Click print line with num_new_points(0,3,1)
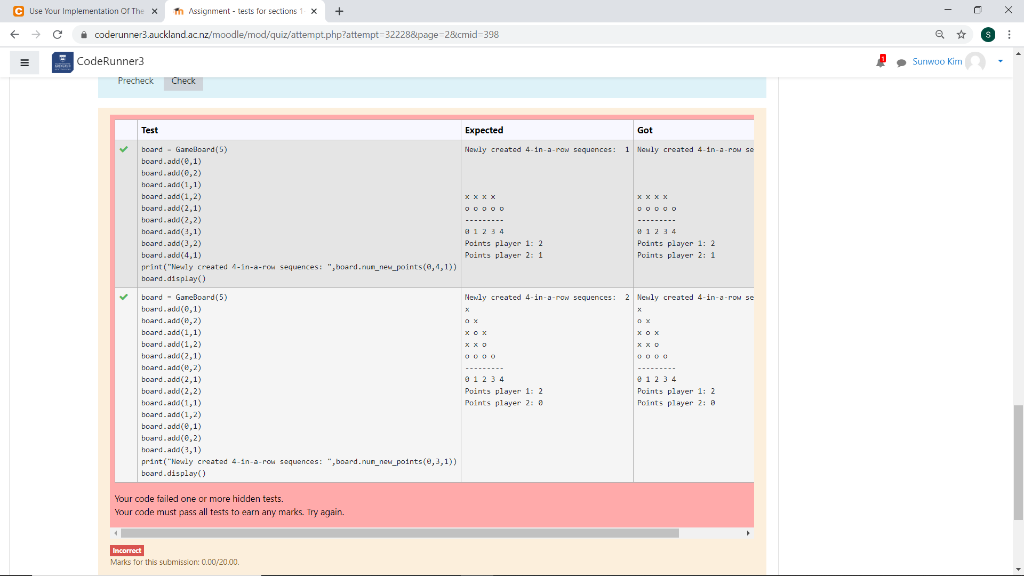1024x576 pixels. (299, 462)
